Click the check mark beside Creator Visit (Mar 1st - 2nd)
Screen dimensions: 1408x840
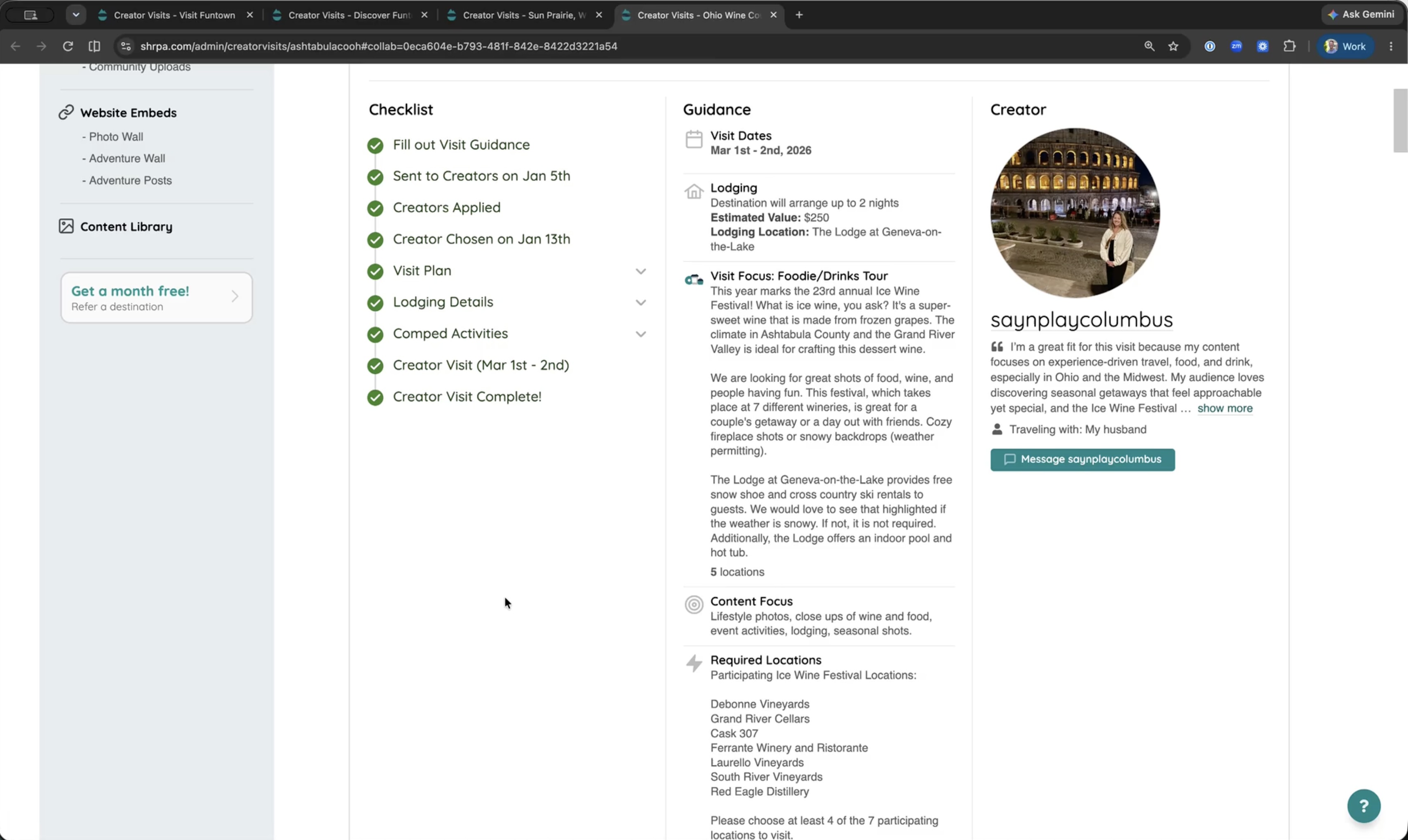[x=375, y=366]
